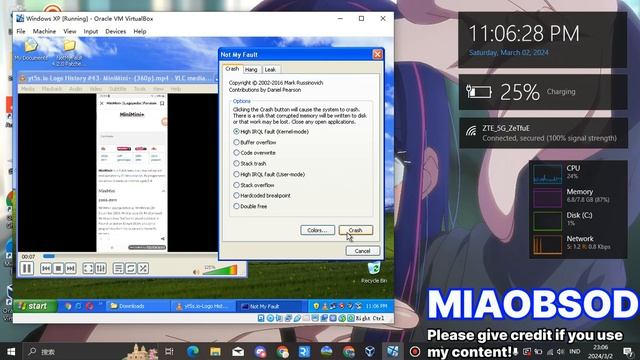Click VirtualBox audio status icon

[x=279, y=318]
